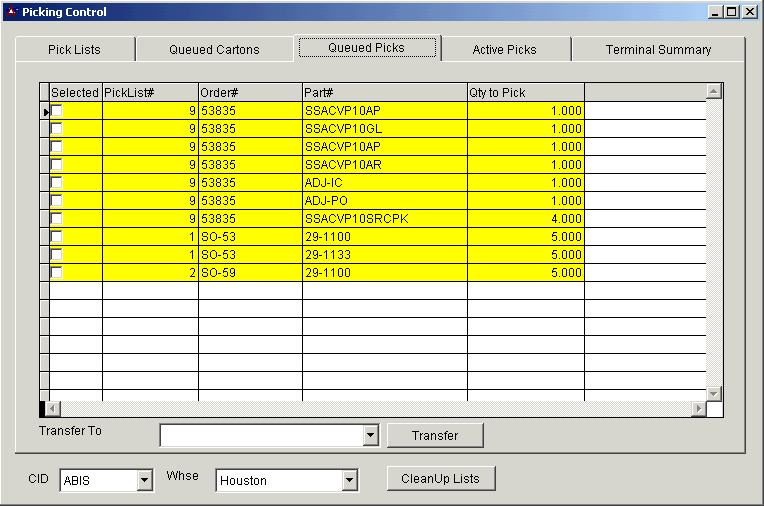Select row marker for first pick row
This screenshot has height=506, width=764.
45,111
